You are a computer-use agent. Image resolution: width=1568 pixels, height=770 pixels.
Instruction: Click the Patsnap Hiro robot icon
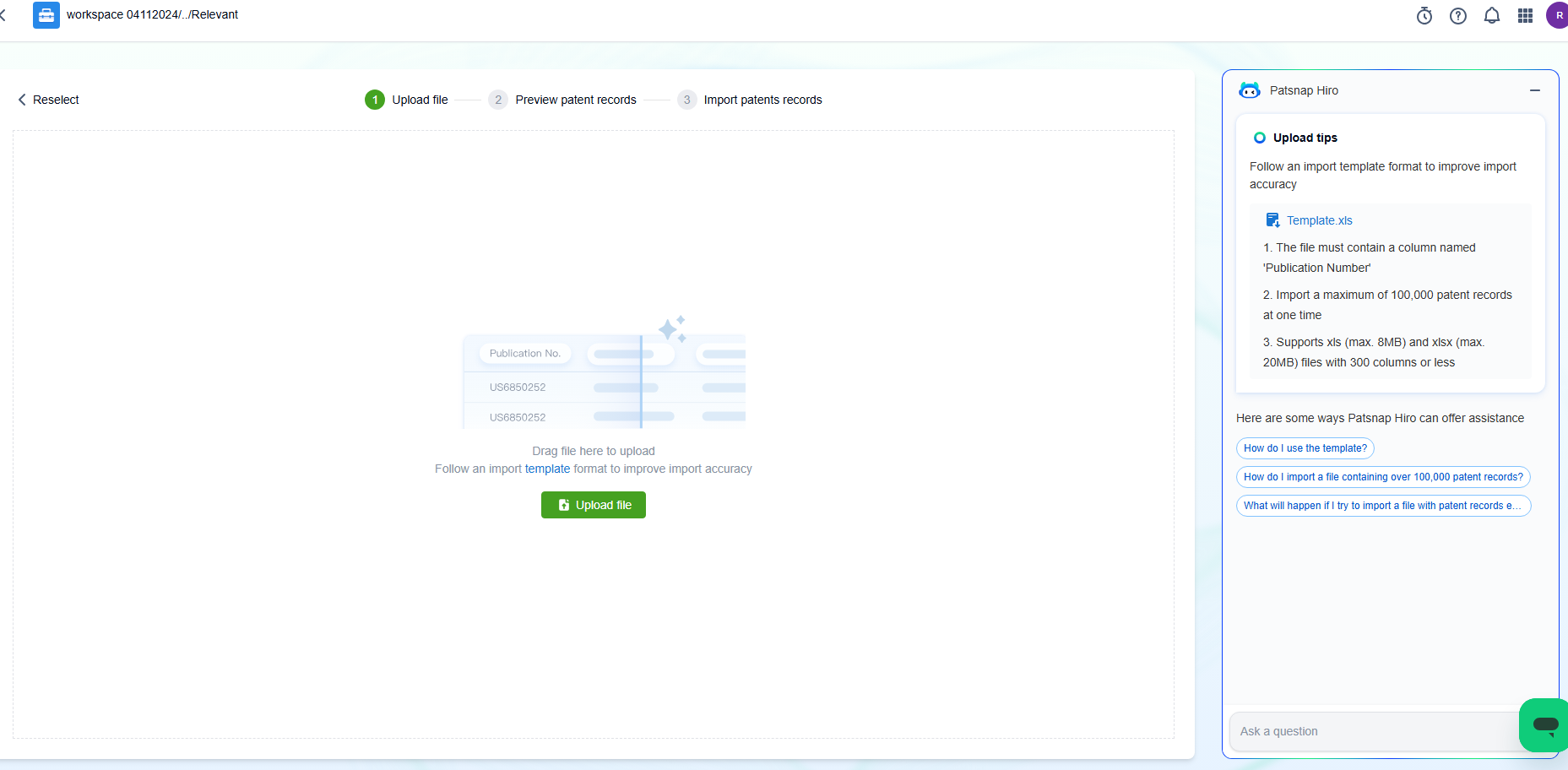click(x=1250, y=90)
